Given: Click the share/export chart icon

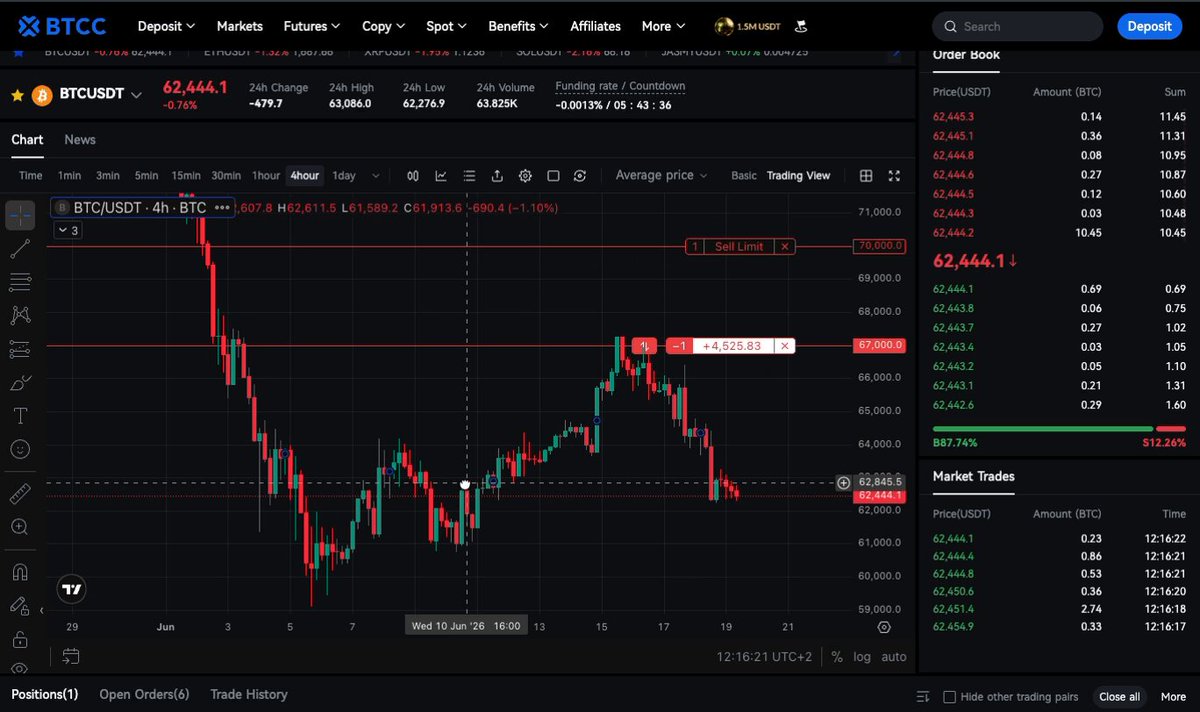Looking at the screenshot, I should coord(497,176).
